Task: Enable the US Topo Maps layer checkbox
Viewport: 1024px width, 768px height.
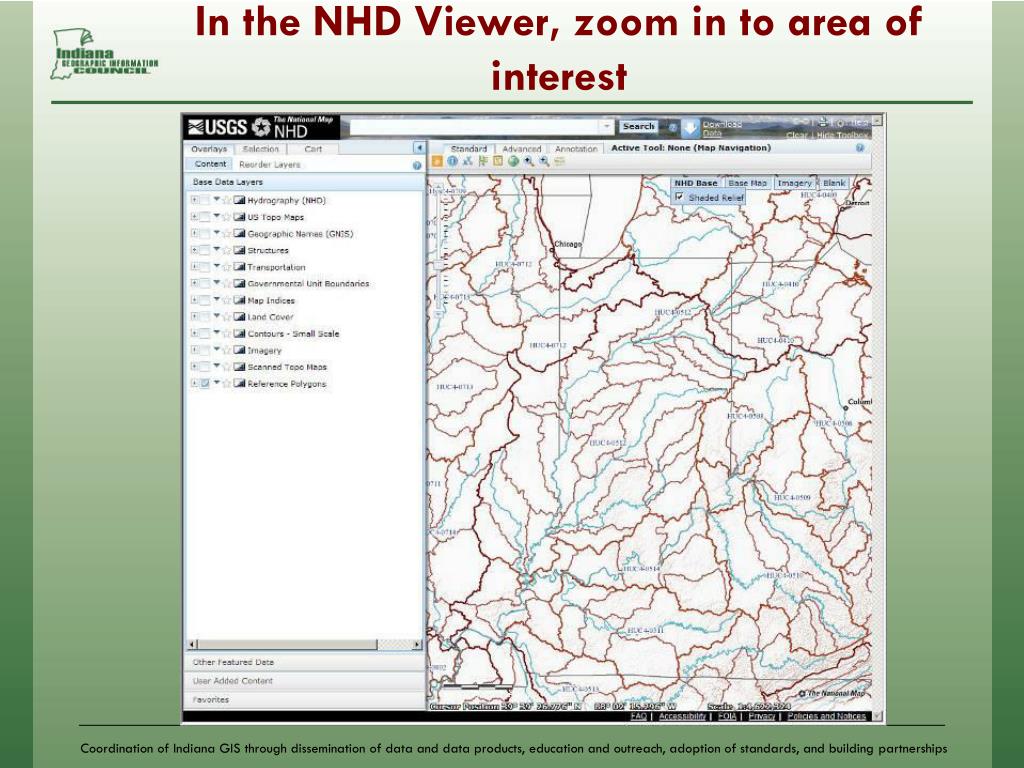Action: [205, 217]
